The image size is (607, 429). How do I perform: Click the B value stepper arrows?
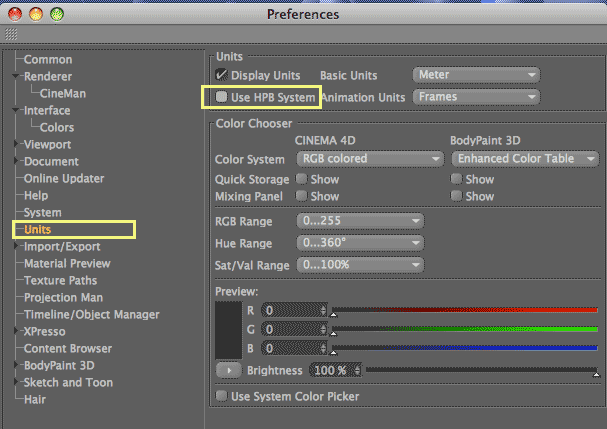323,348
